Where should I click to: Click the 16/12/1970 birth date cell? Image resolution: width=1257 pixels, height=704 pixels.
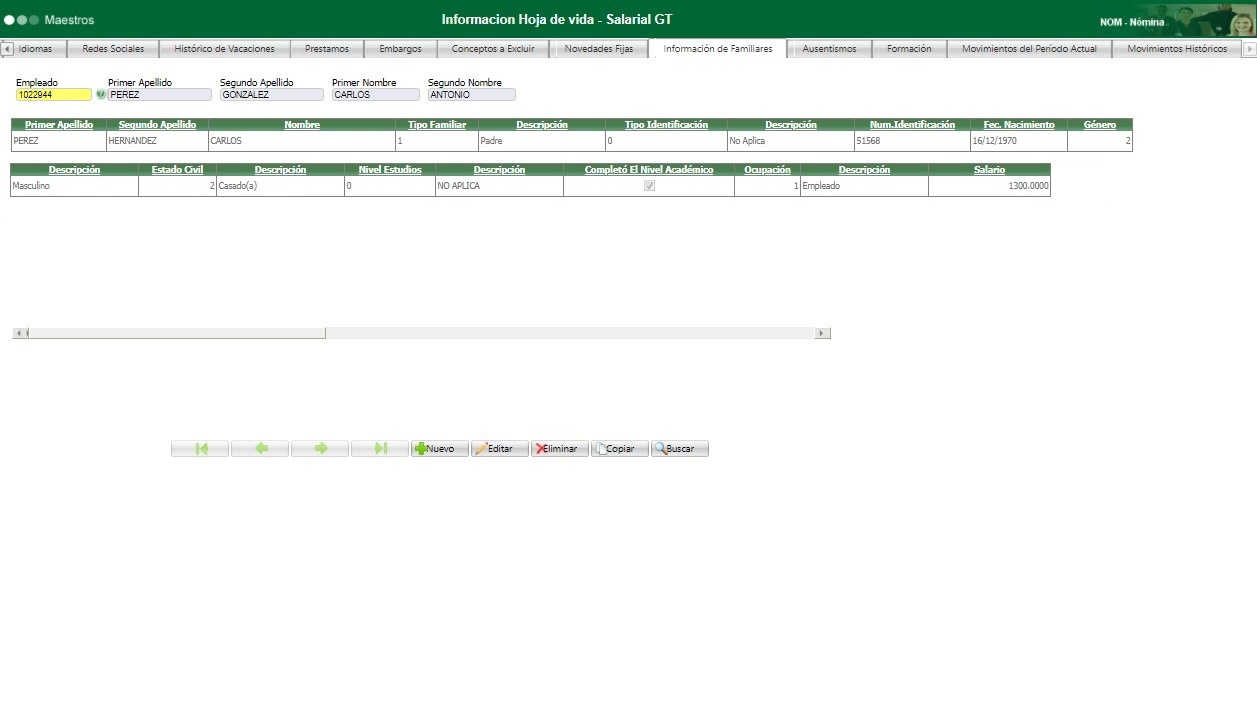[1018, 141]
